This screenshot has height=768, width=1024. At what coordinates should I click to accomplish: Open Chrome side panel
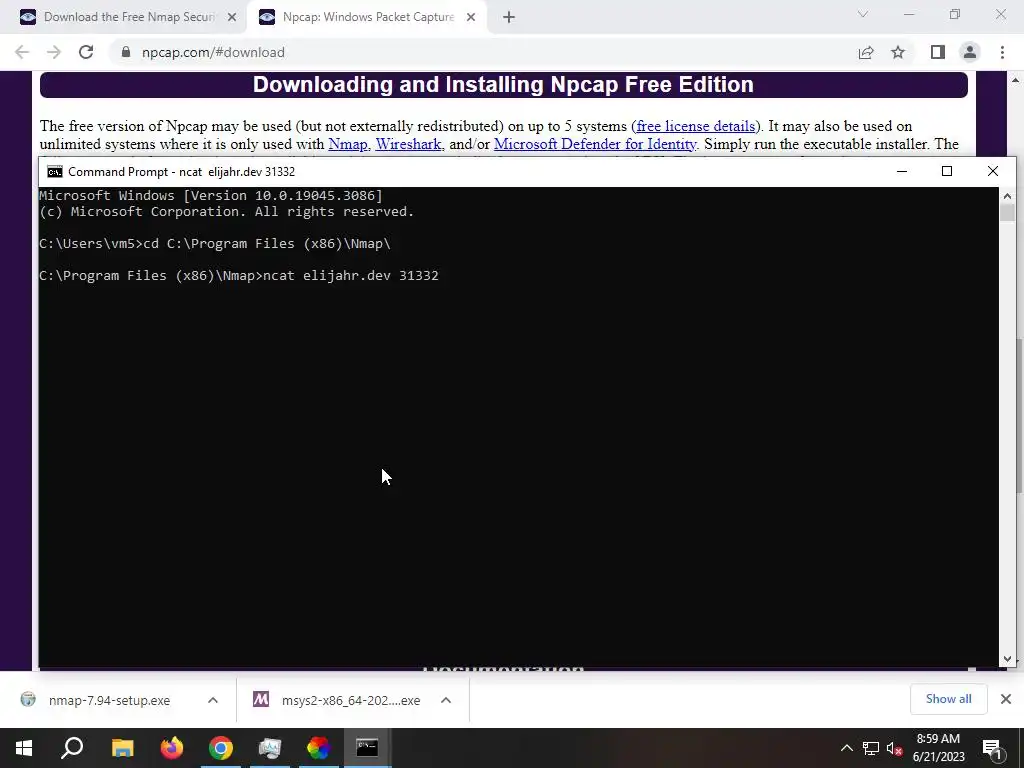pyautogui.click(x=938, y=52)
